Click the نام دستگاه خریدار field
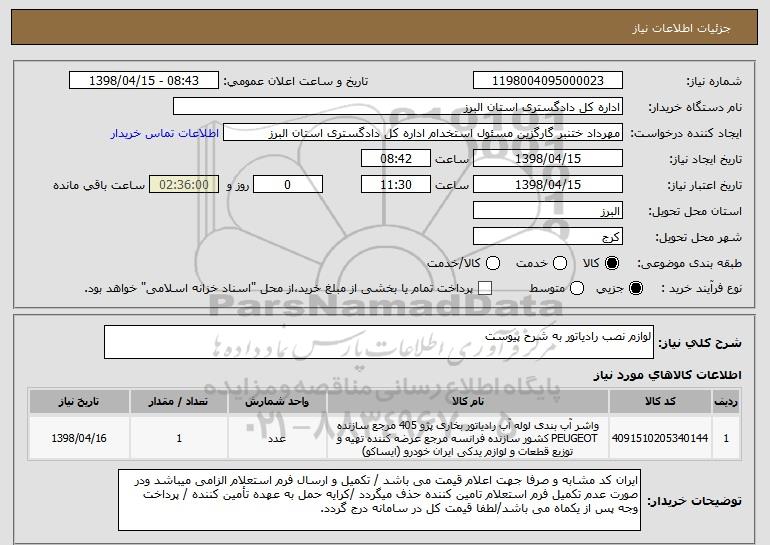Image resolution: width=770 pixels, height=545 pixels. click(398, 107)
